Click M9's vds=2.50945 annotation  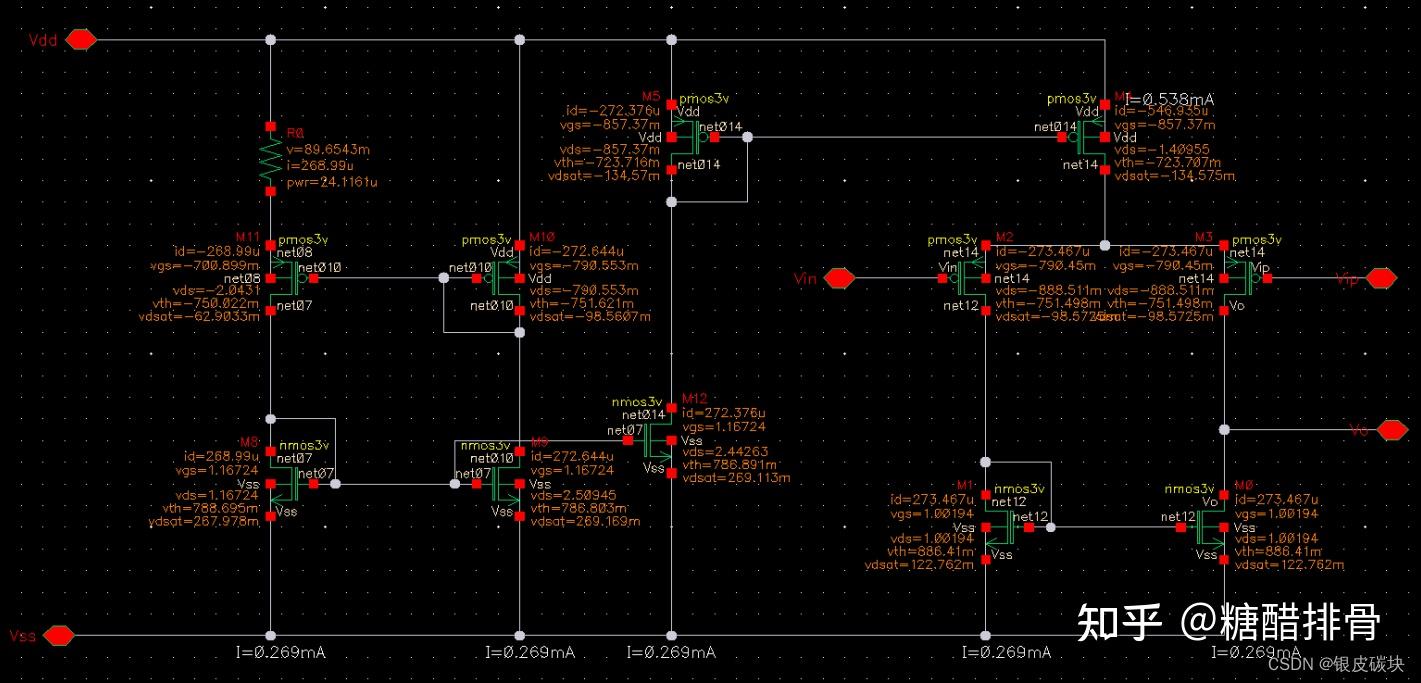click(x=573, y=495)
